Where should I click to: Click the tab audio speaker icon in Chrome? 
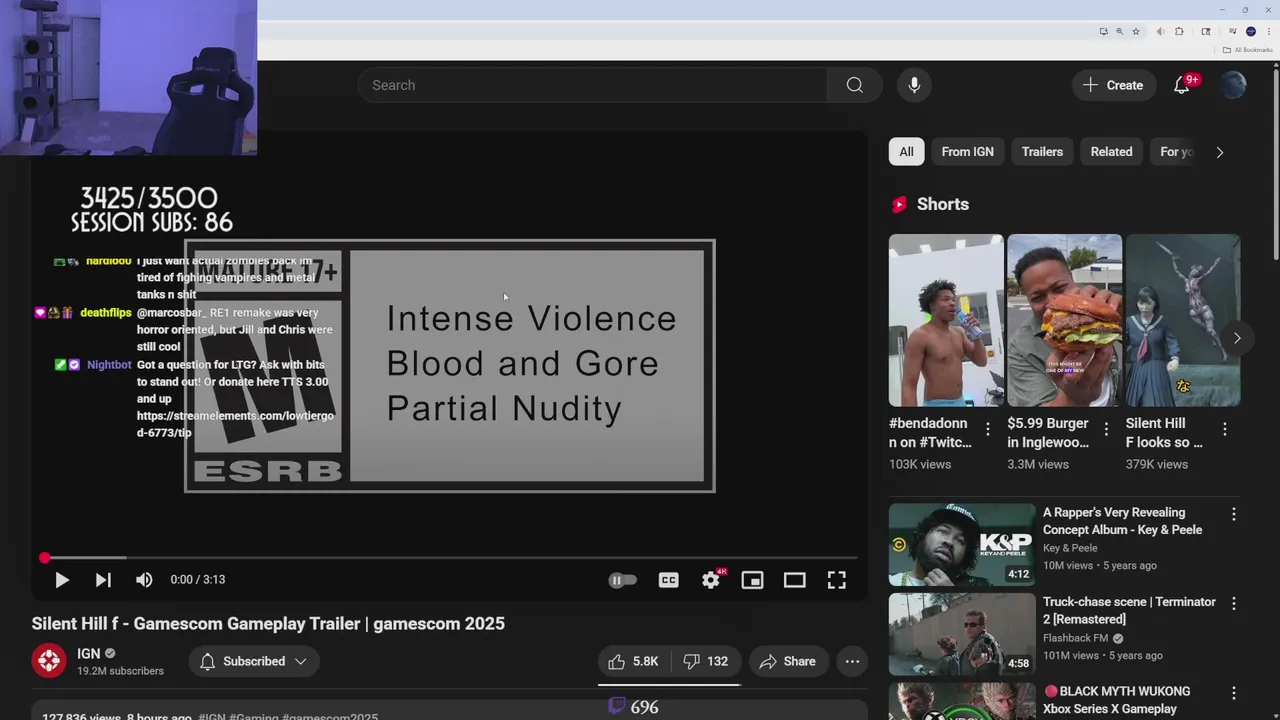(x=1160, y=31)
